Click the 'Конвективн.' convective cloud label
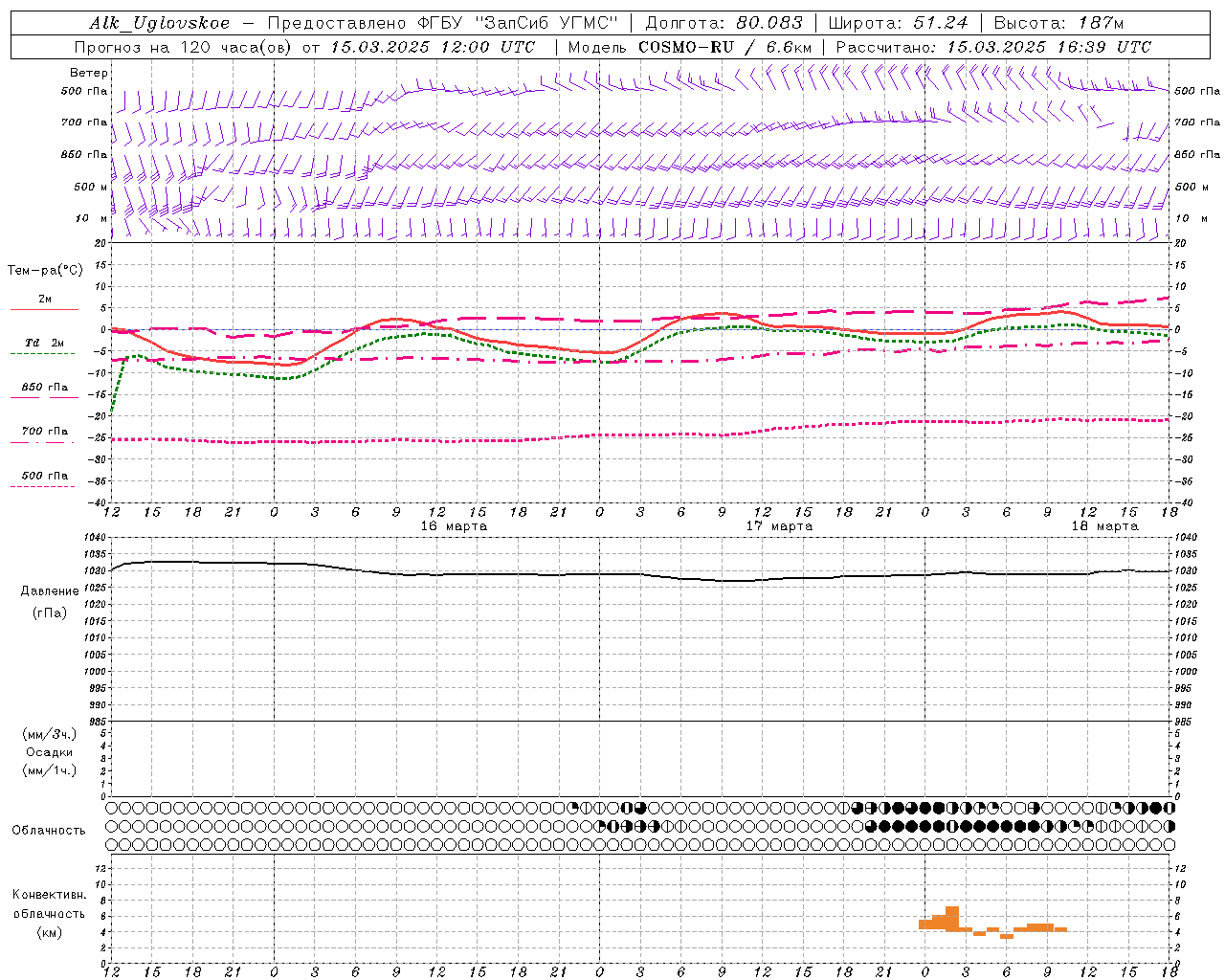Viewport: 1225px width, 980px height. (x=49, y=895)
